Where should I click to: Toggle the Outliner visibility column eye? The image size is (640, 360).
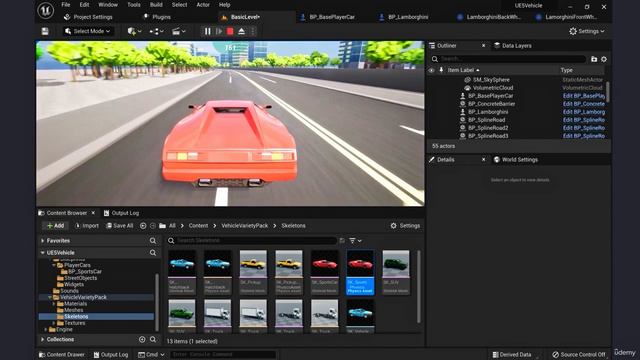tap(431, 70)
